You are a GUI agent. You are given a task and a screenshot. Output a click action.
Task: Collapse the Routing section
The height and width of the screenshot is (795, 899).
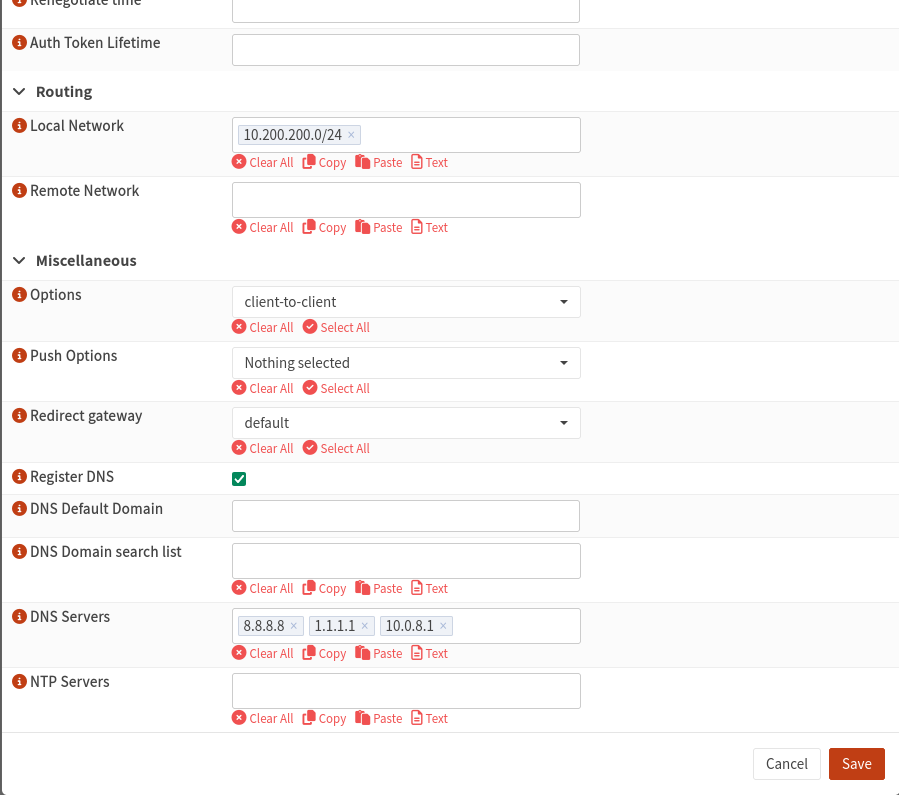[x=18, y=91]
